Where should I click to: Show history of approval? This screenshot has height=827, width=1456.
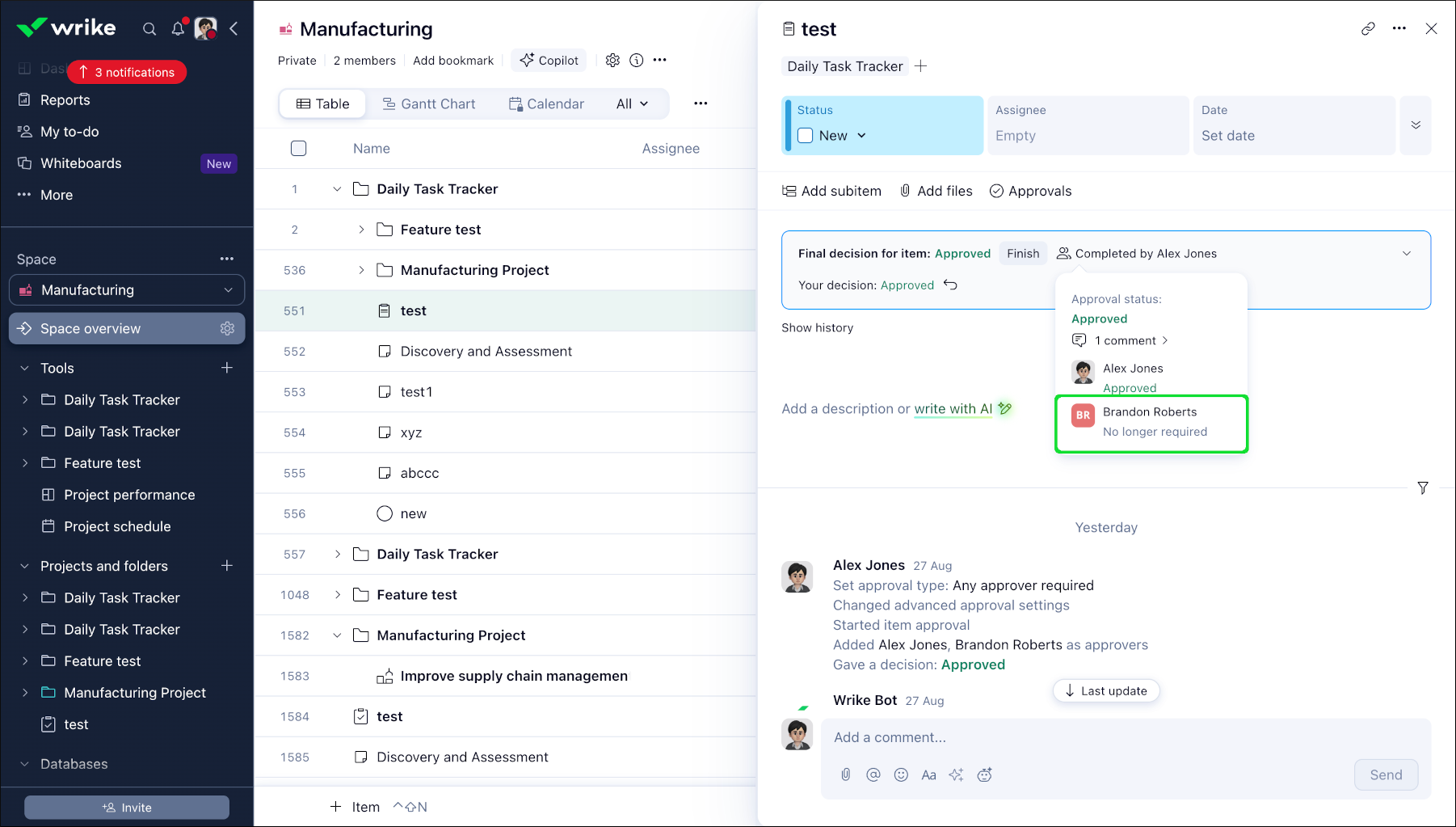817,327
